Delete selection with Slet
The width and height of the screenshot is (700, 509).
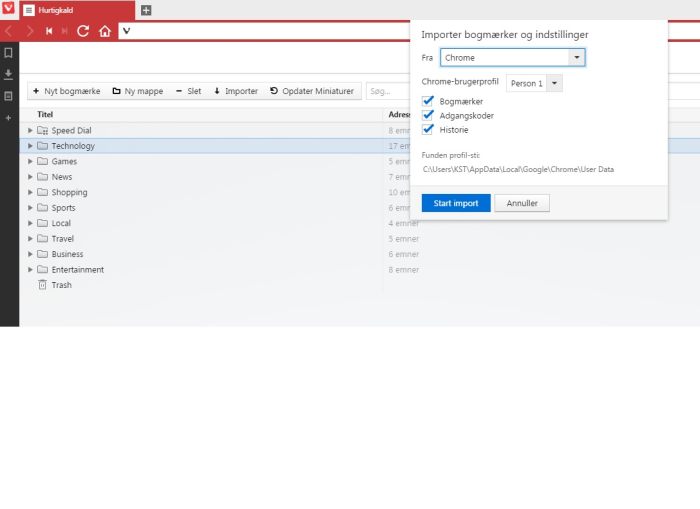(188, 91)
